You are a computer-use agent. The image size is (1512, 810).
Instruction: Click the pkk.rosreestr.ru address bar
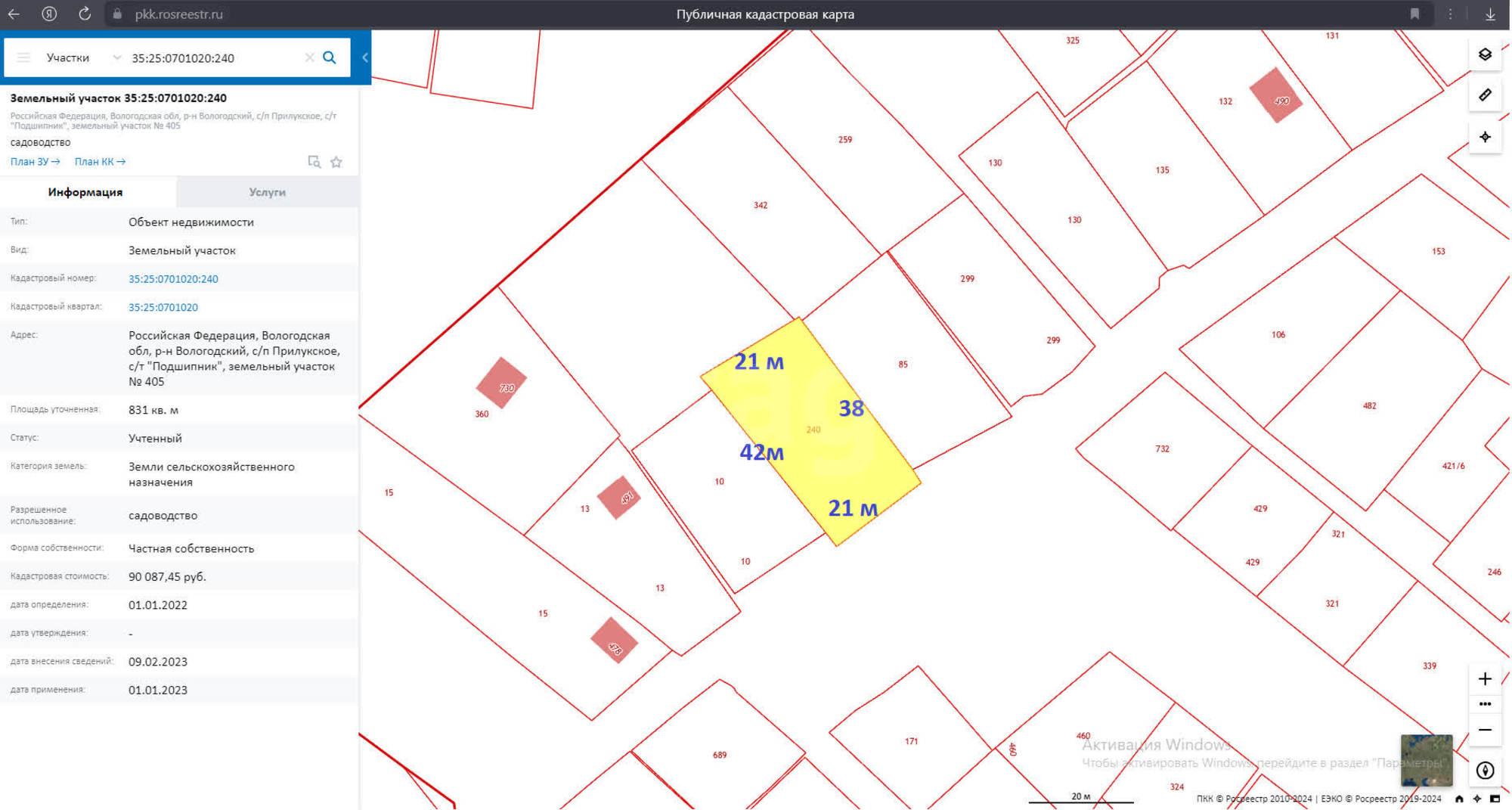tap(178, 14)
